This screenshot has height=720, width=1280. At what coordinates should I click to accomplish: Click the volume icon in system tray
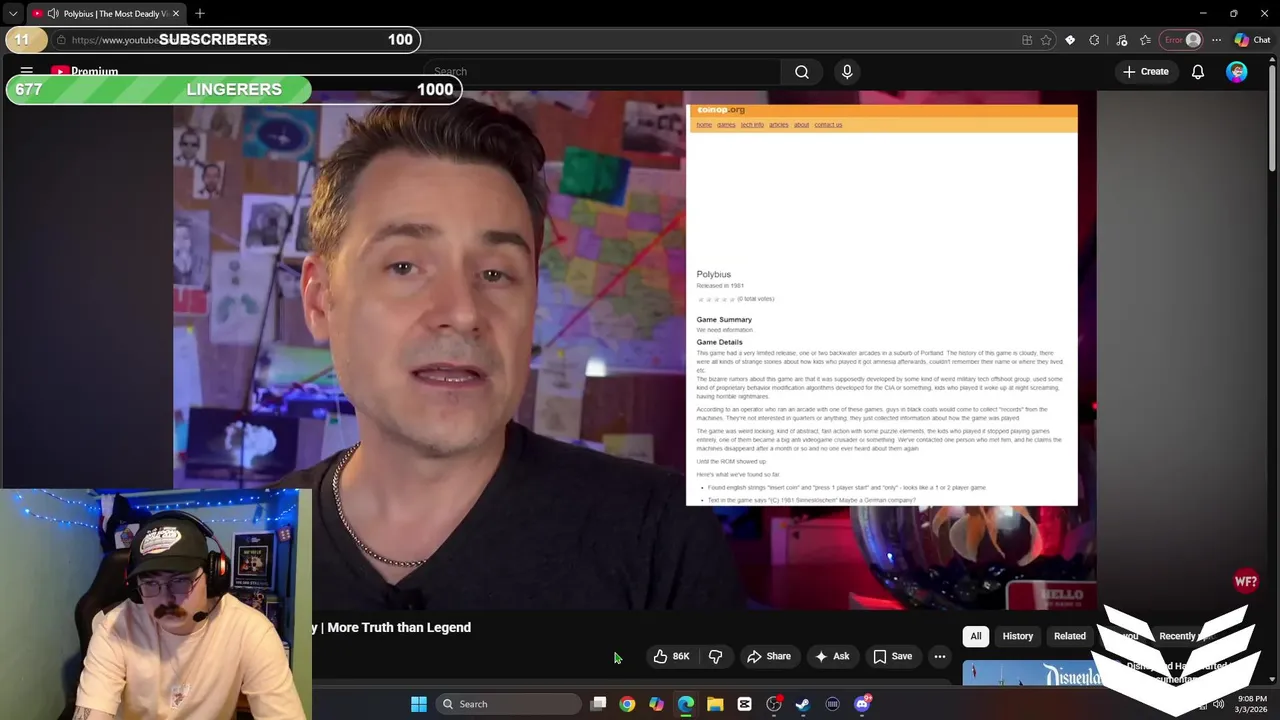[1218, 704]
